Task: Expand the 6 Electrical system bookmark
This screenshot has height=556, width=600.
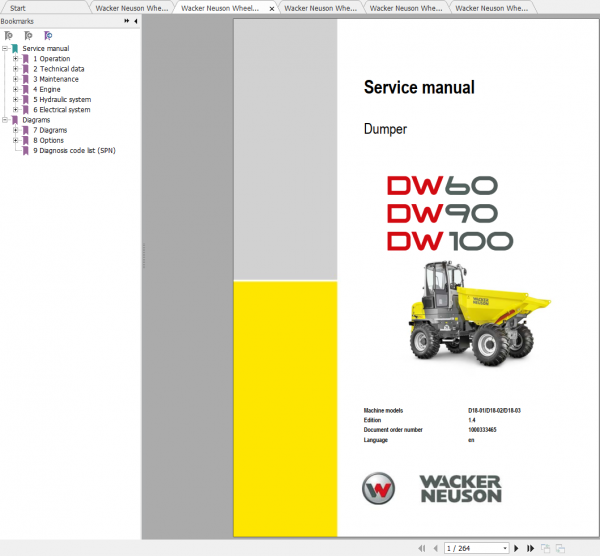Action: (16, 110)
